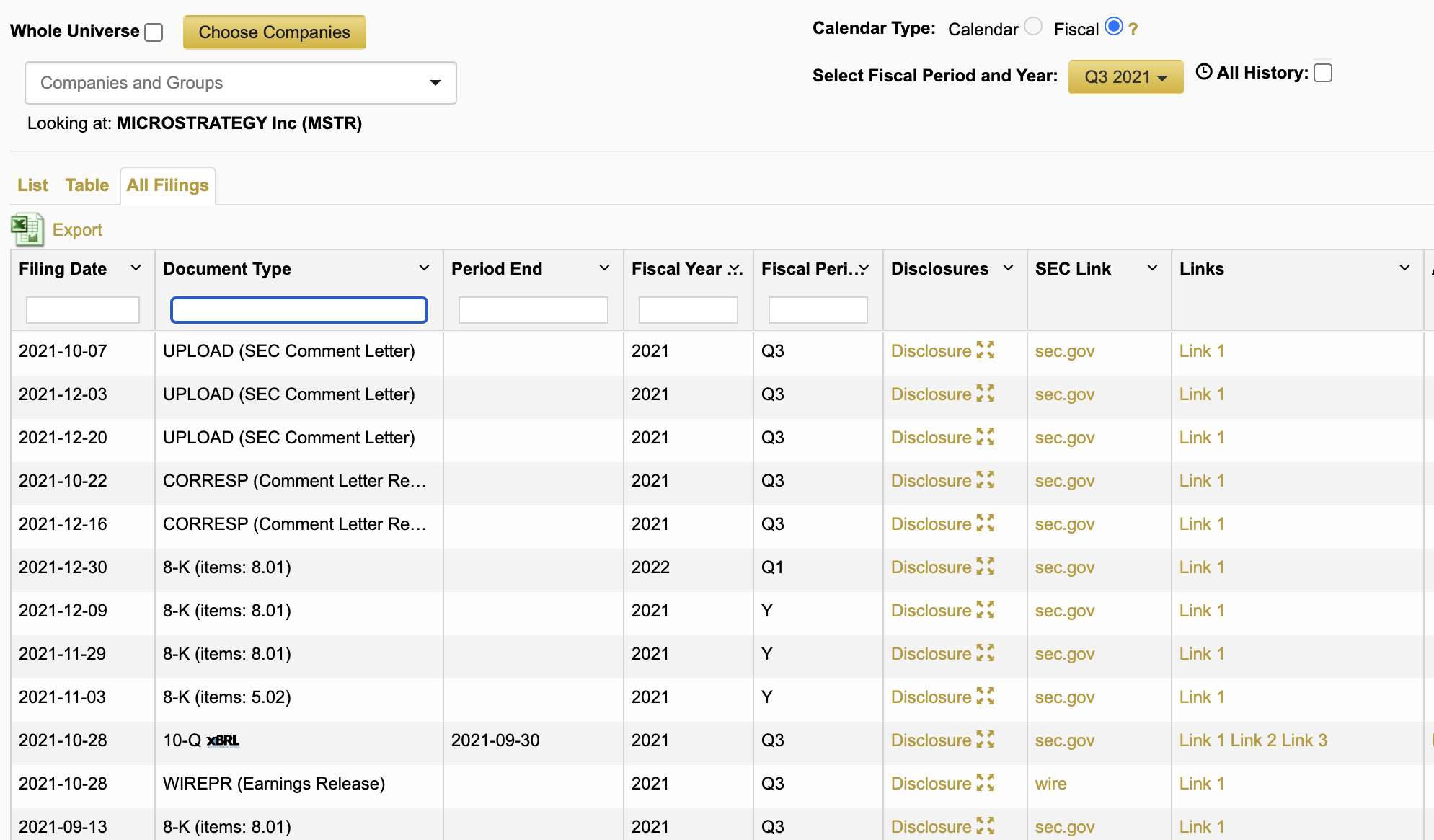The width and height of the screenshot is (1434, 840).
Task: Focus the Document Type filter field
Action: point(298,310)
